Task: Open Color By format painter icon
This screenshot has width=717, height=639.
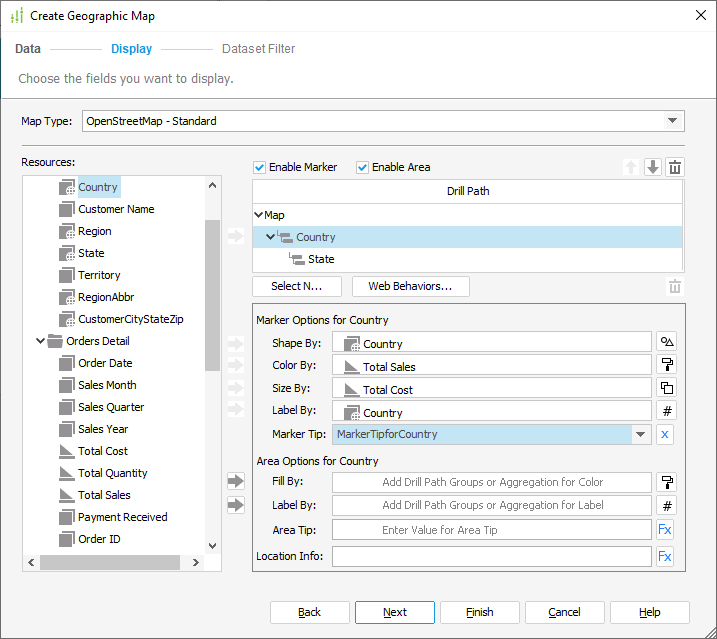Action: click(667, 366)
